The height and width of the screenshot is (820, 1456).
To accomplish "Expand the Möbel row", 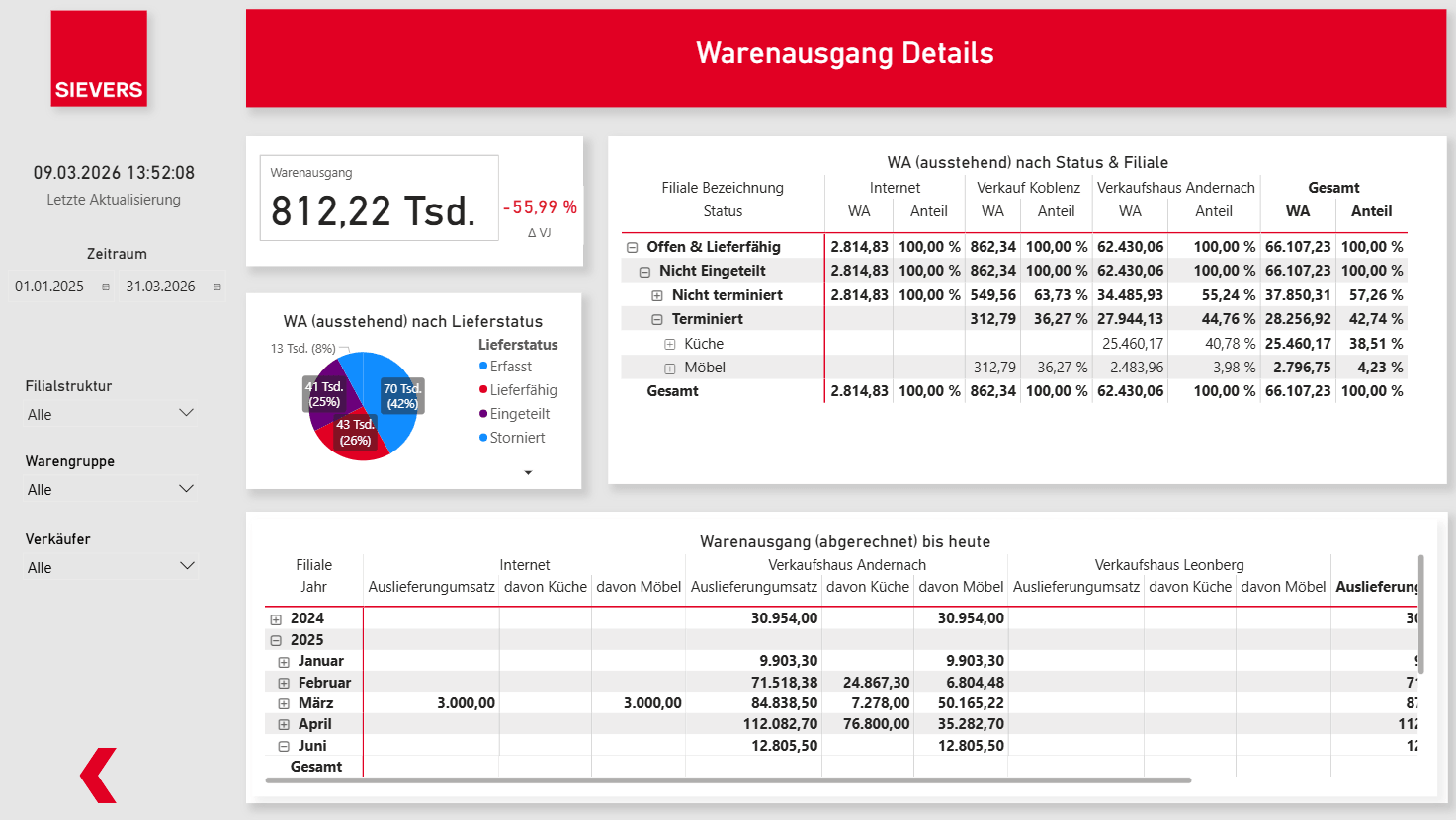I will coord(670,369).
